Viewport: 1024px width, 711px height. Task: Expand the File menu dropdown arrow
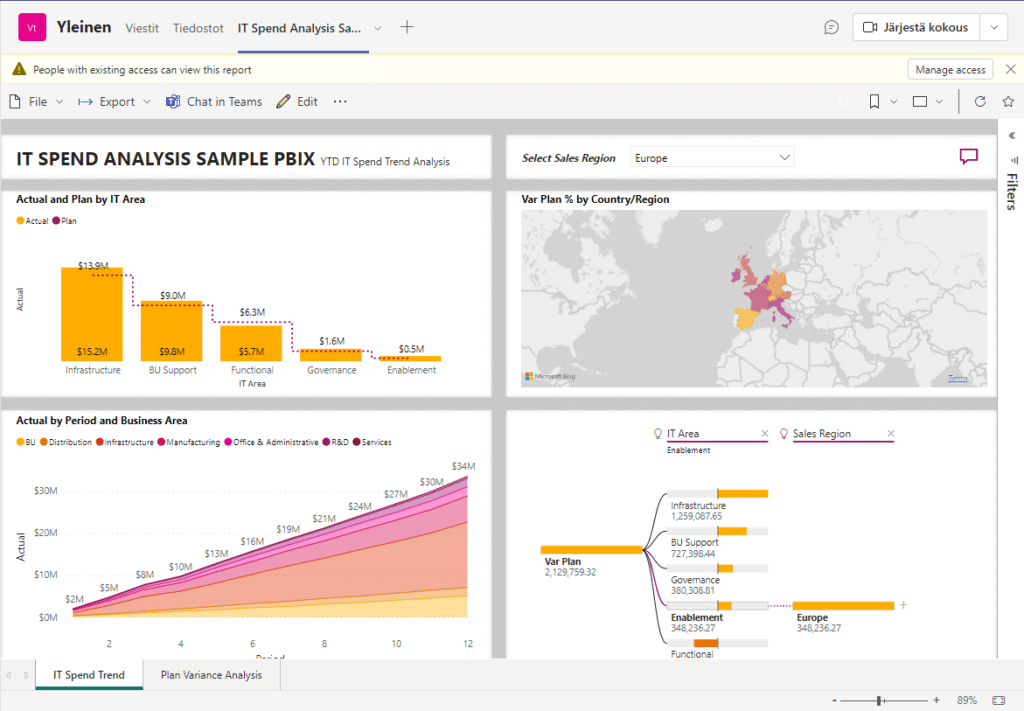point(59,102)
